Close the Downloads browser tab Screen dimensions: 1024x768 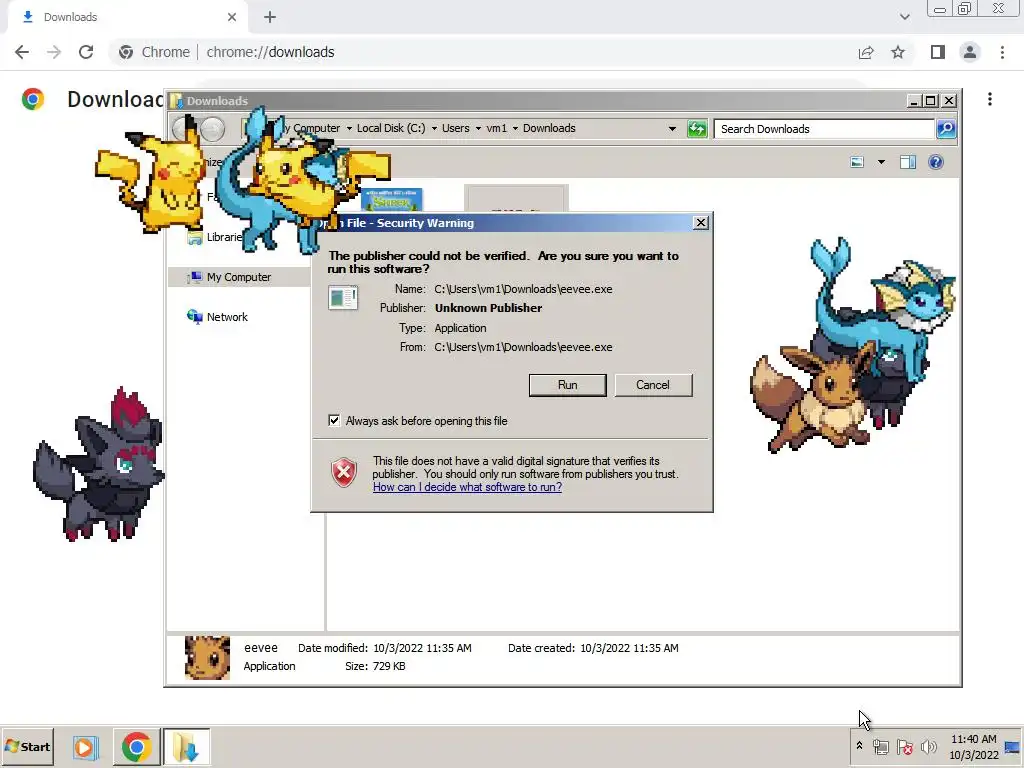232,17
